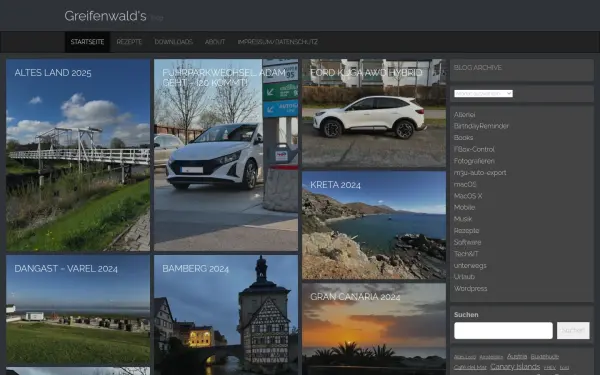600x375 pixels.
Task: Open the Kreta 2024 post tile
Action: tap(374, 225)
